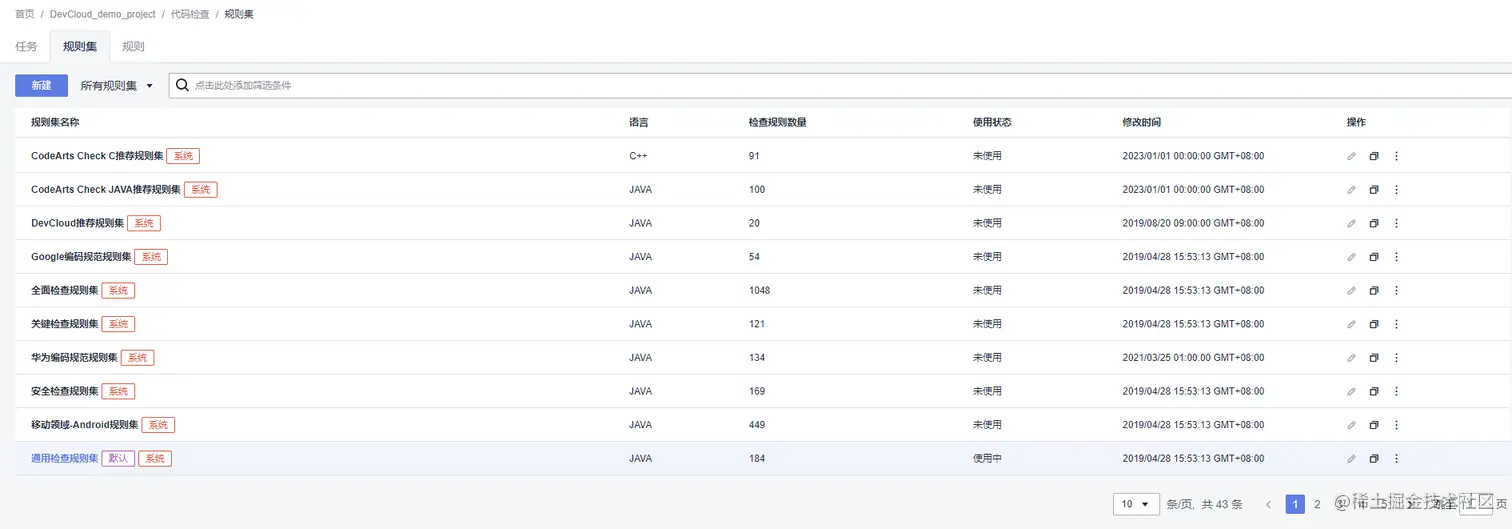Edit the 移动领域-Android规则集 row
Screen dimensions: 1512x529
[1351, 425]
